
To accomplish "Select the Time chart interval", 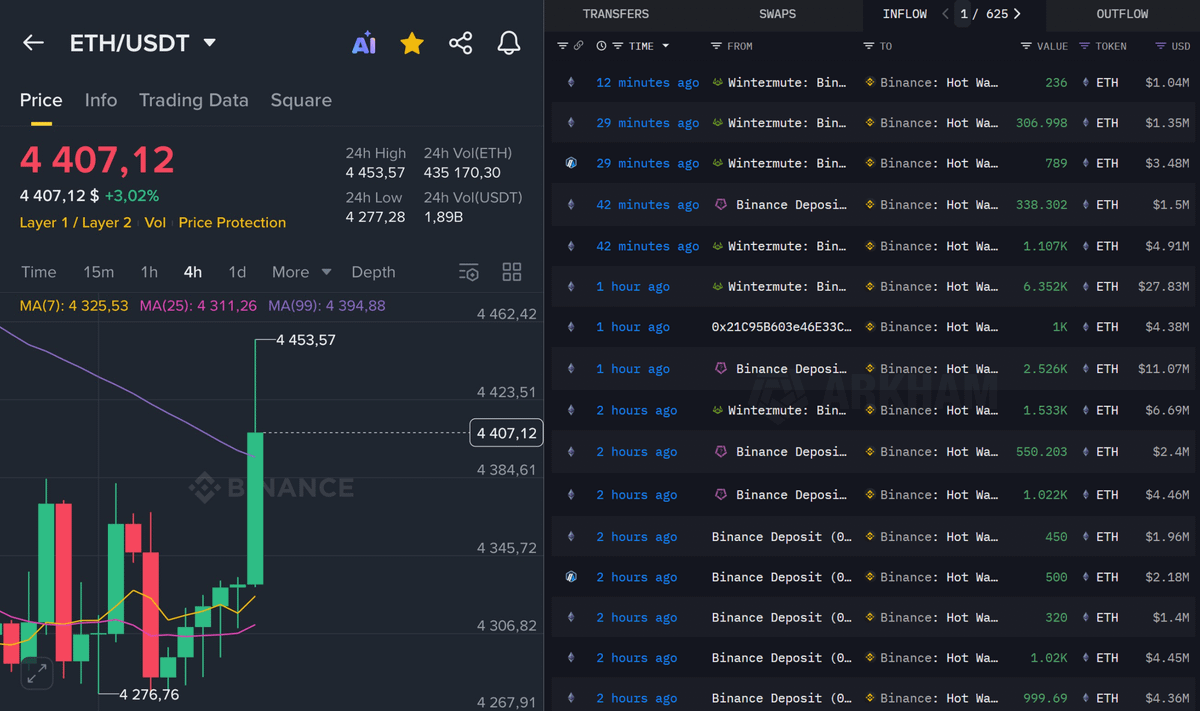I will 39,272.
